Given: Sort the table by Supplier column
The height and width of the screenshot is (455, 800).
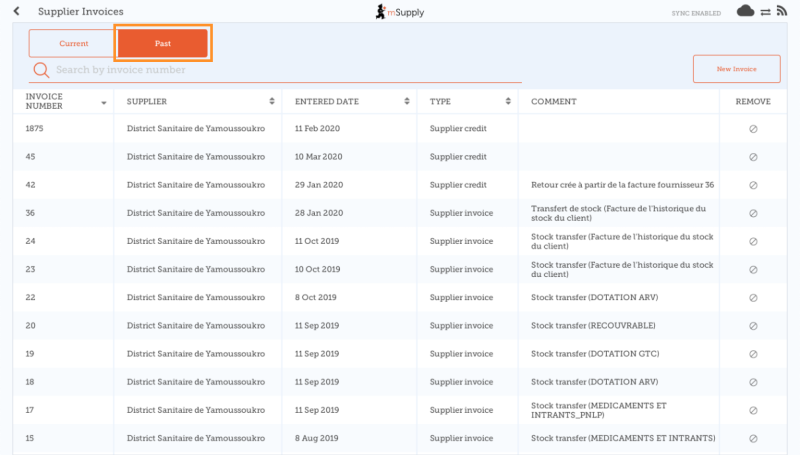Looking at the screenshot, I should [x=271, y=102].
